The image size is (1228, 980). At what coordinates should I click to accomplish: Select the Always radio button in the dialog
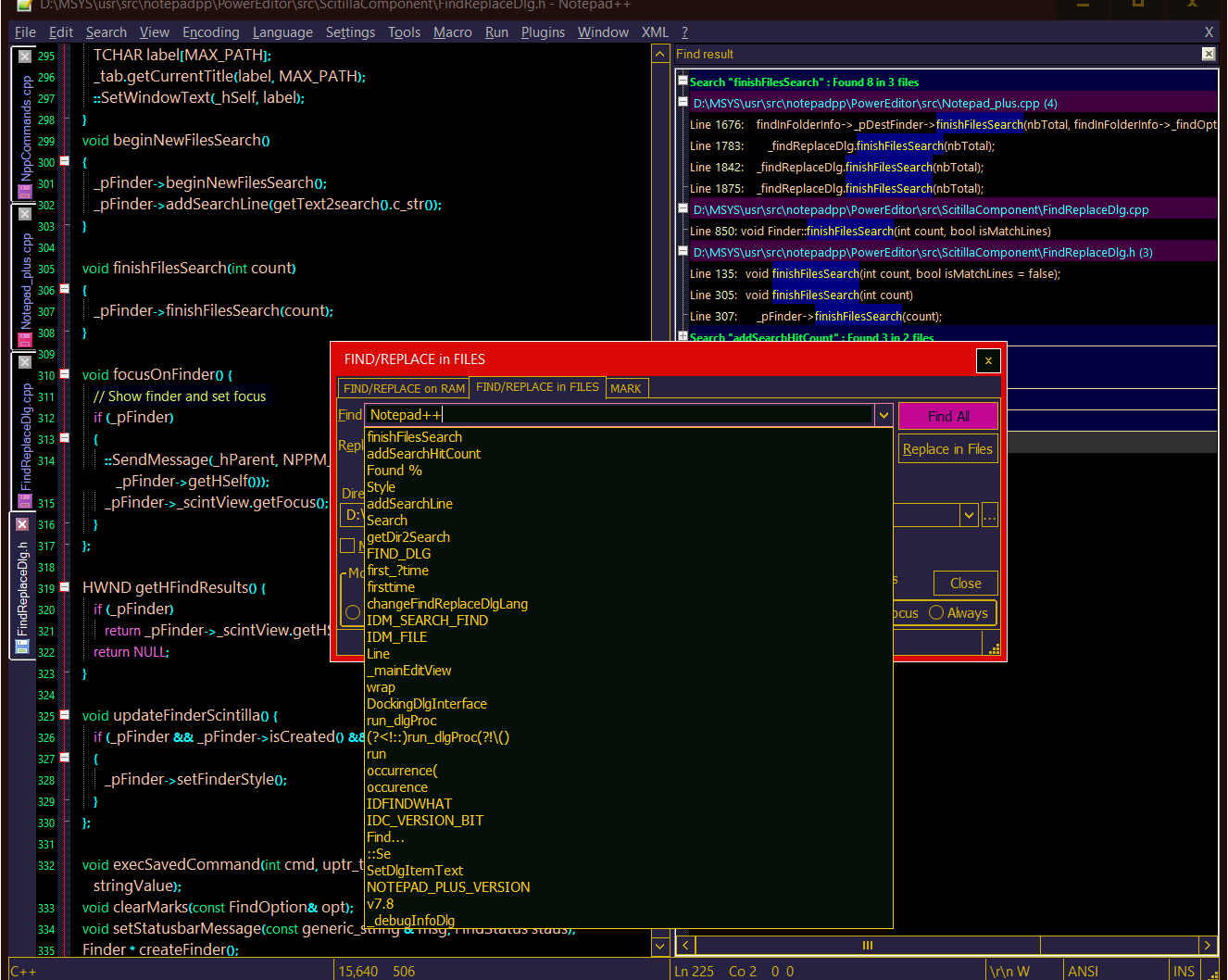pos(935,612)
